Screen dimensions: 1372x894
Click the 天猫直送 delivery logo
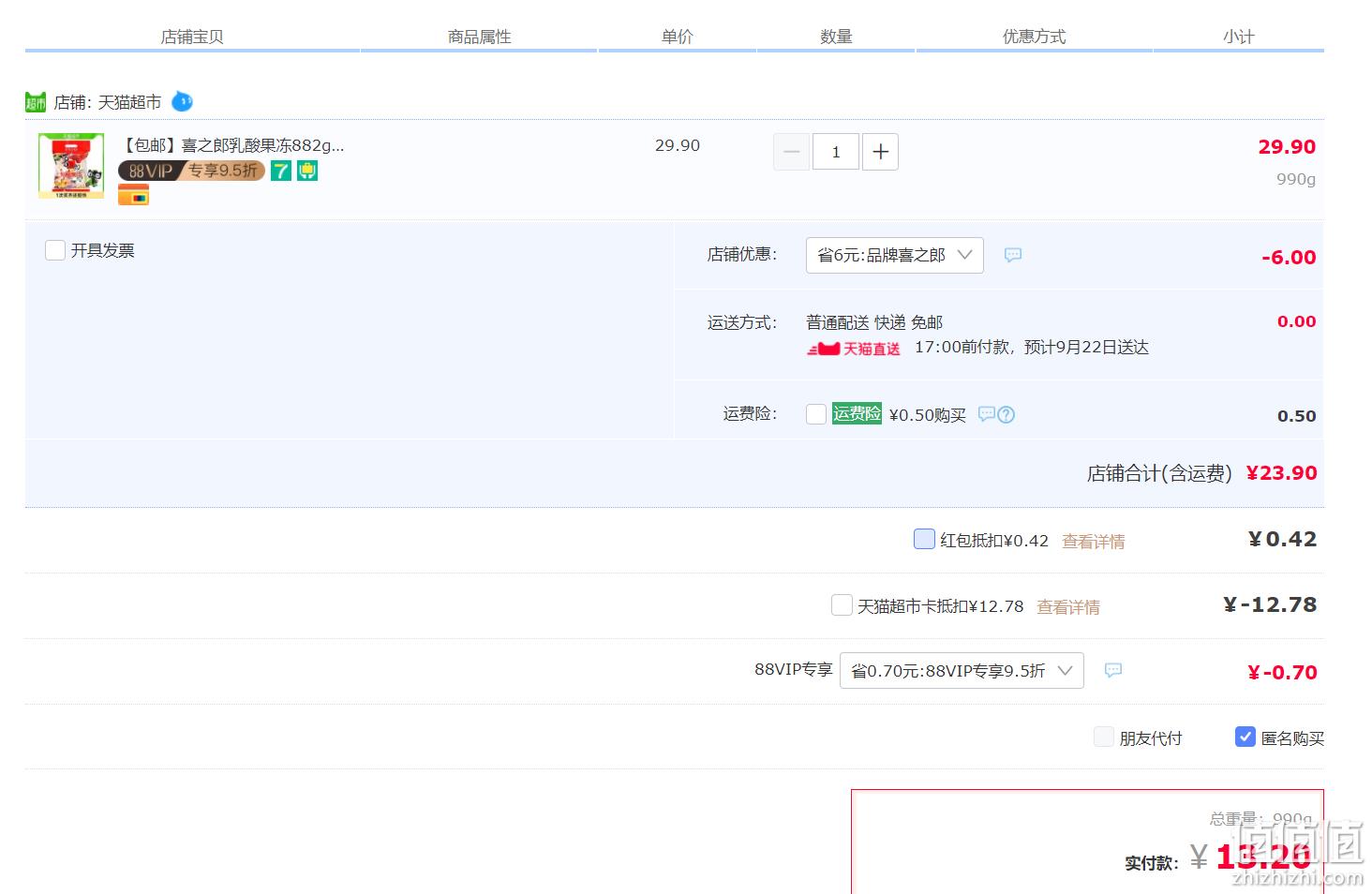(x=854, y=349)
